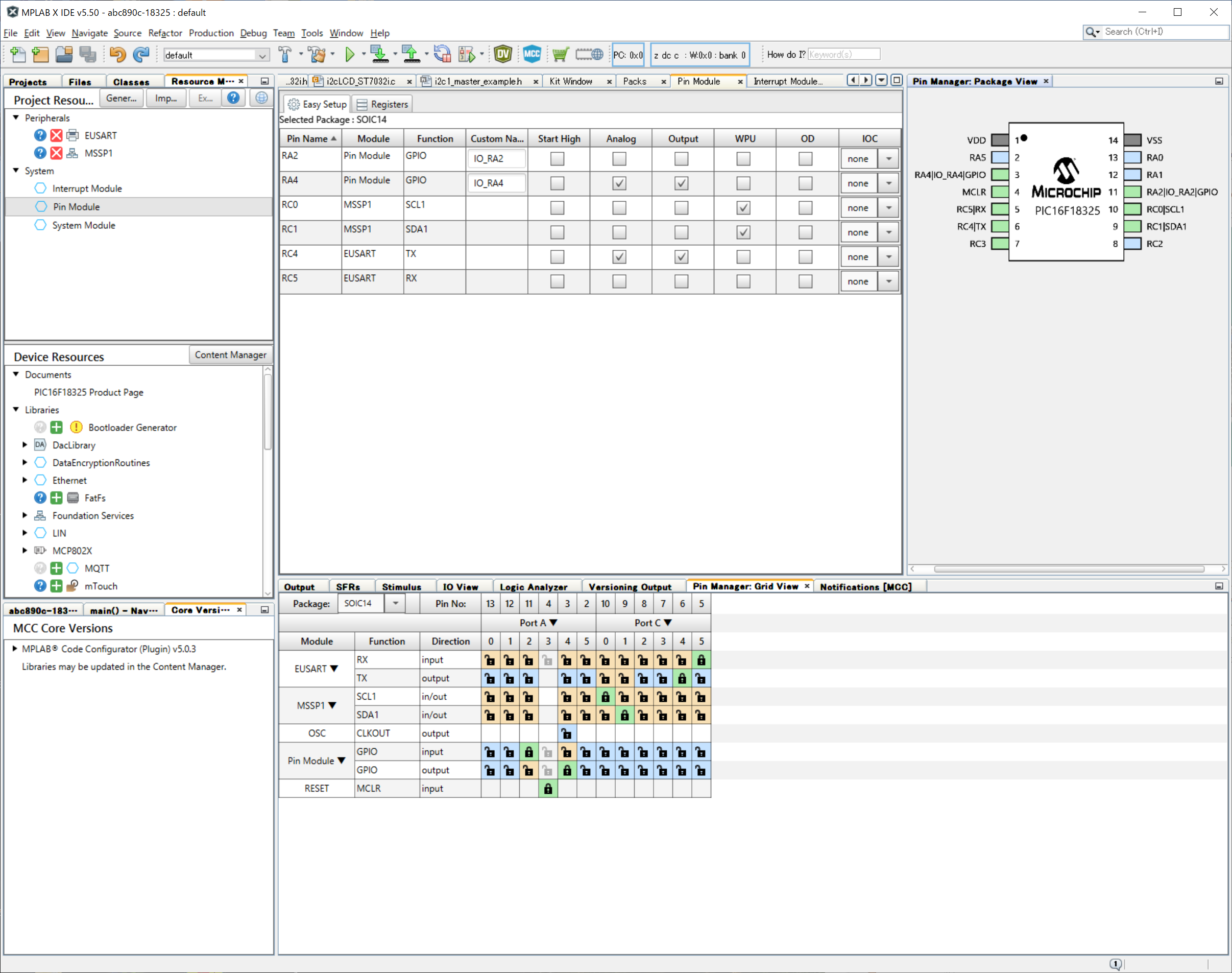Uncheck WPU checkbox for RC1
Screen dimensions: 1232x973
tap(743, 232)
